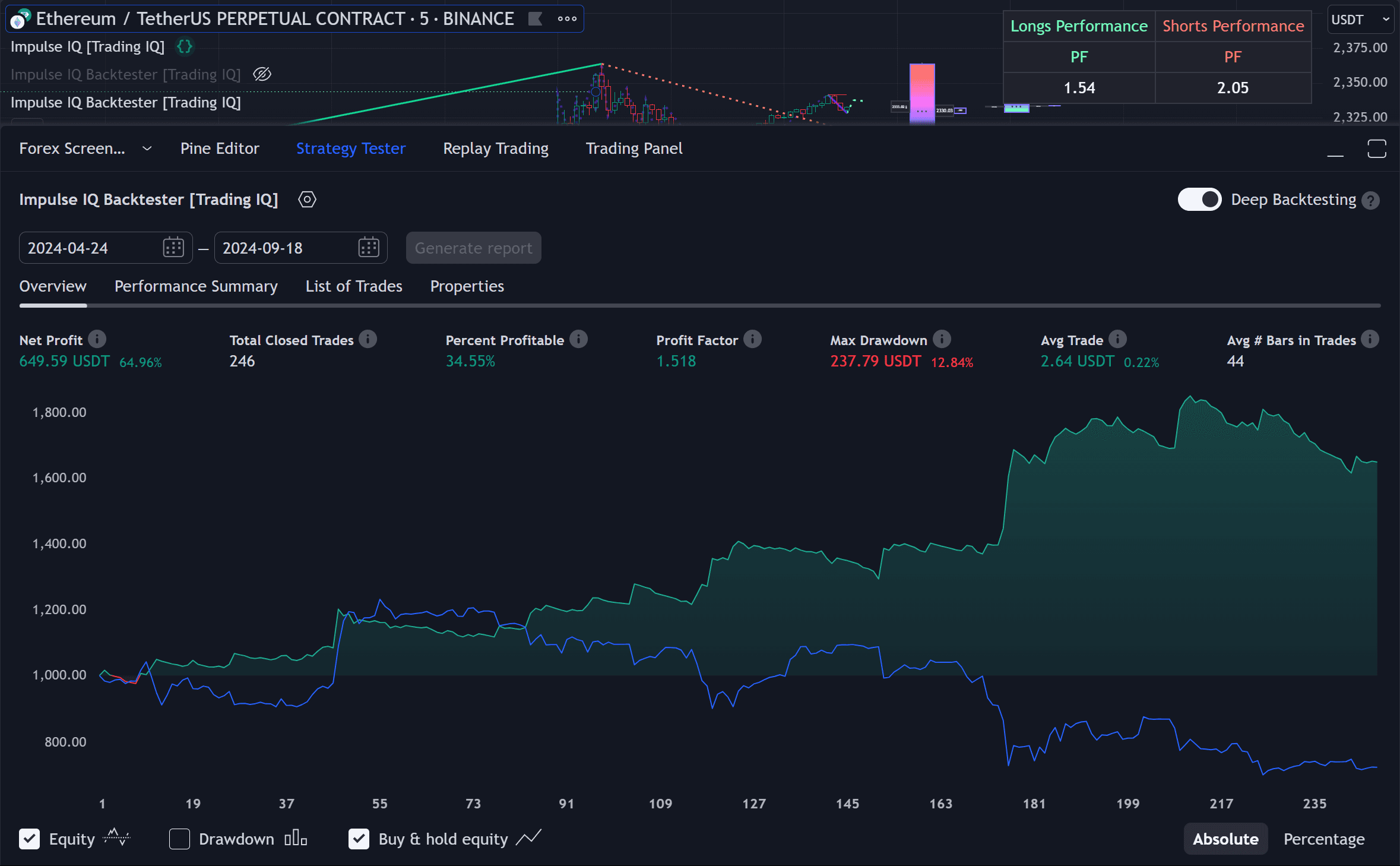Switch chart scale to Absolute
Image resolution: width=1400 pixels, height=866 pixels.
coord(1225,839)
